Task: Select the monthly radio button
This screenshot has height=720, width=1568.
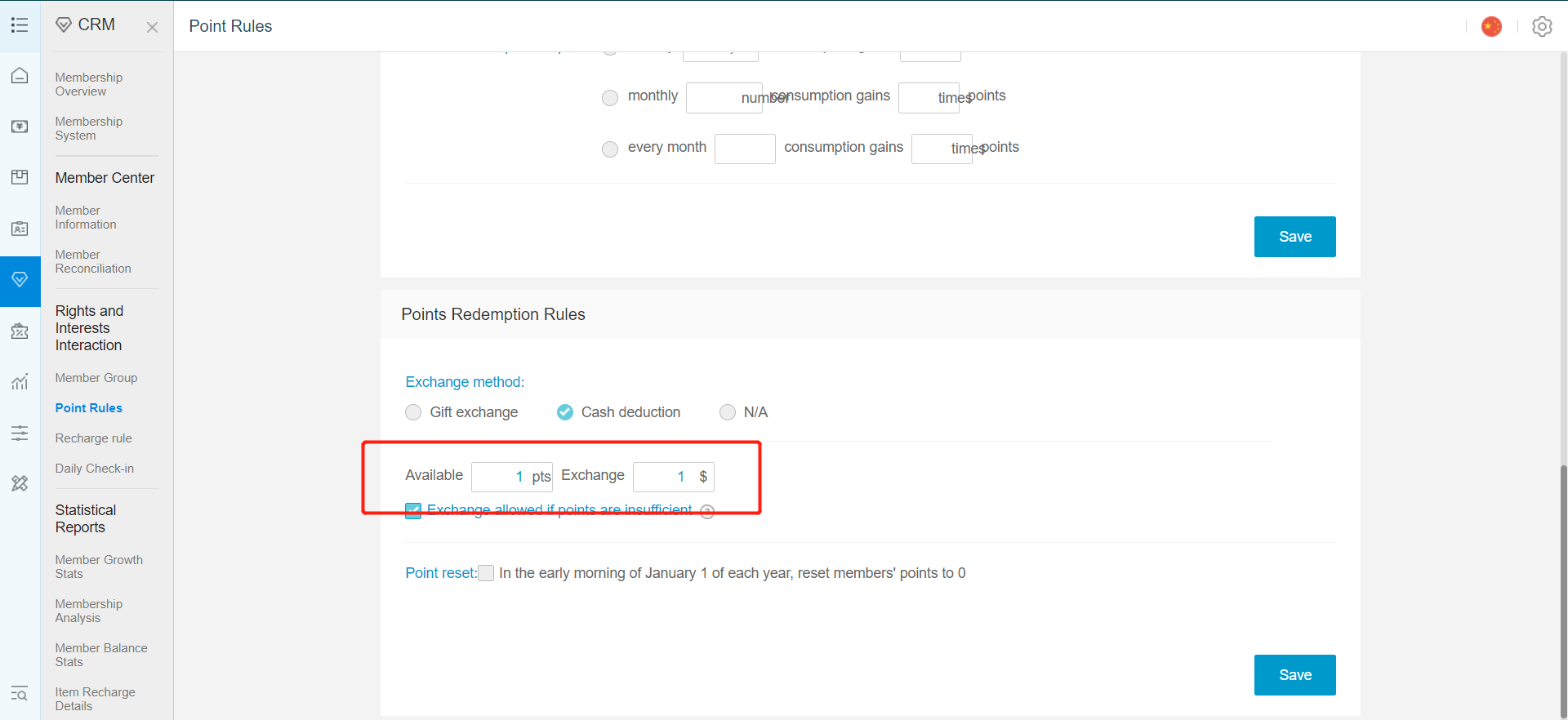Action: coord(610,98)
